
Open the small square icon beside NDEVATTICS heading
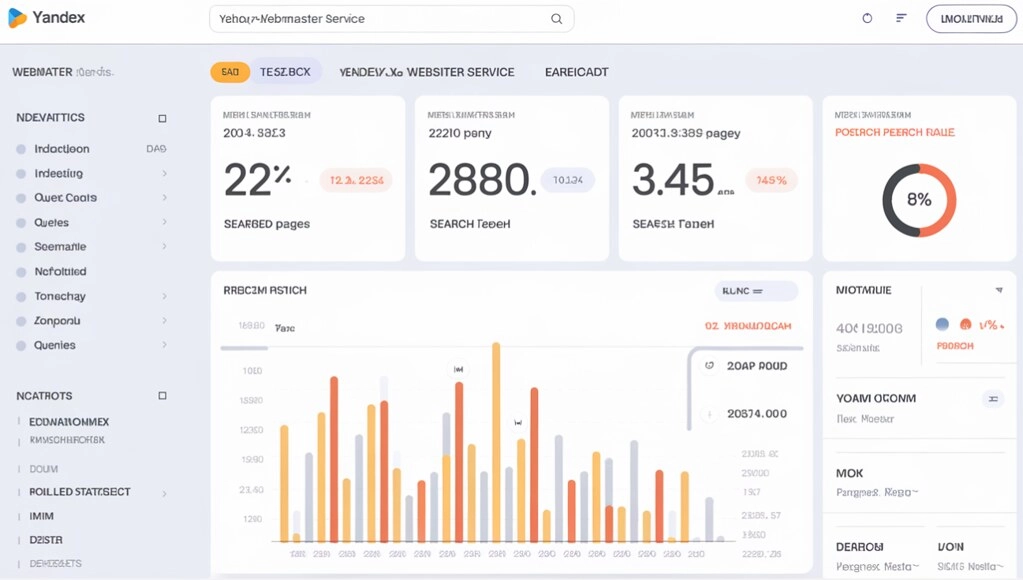(x=160, y=118)
